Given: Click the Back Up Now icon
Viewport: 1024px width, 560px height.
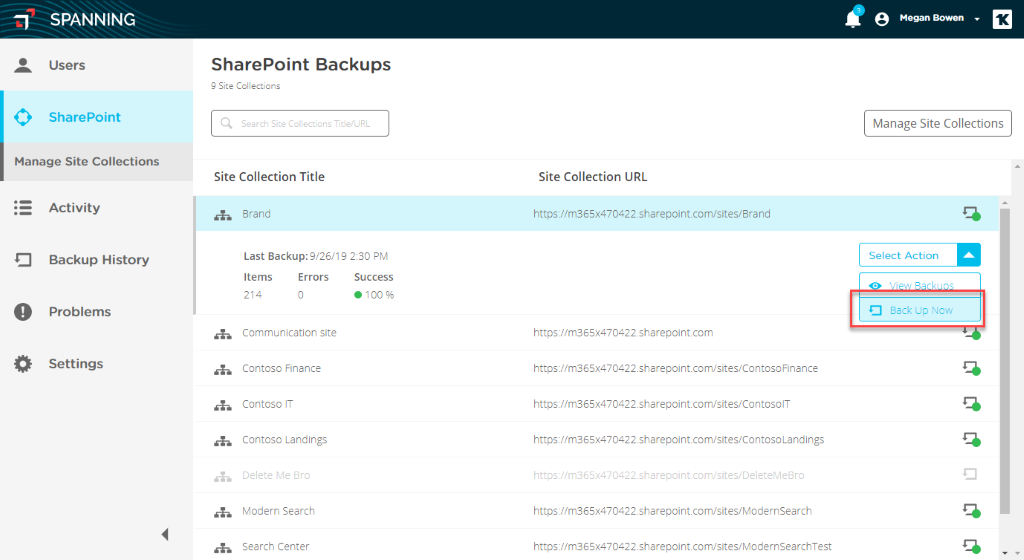Looking at the screenshot, I should coord(875,310).
